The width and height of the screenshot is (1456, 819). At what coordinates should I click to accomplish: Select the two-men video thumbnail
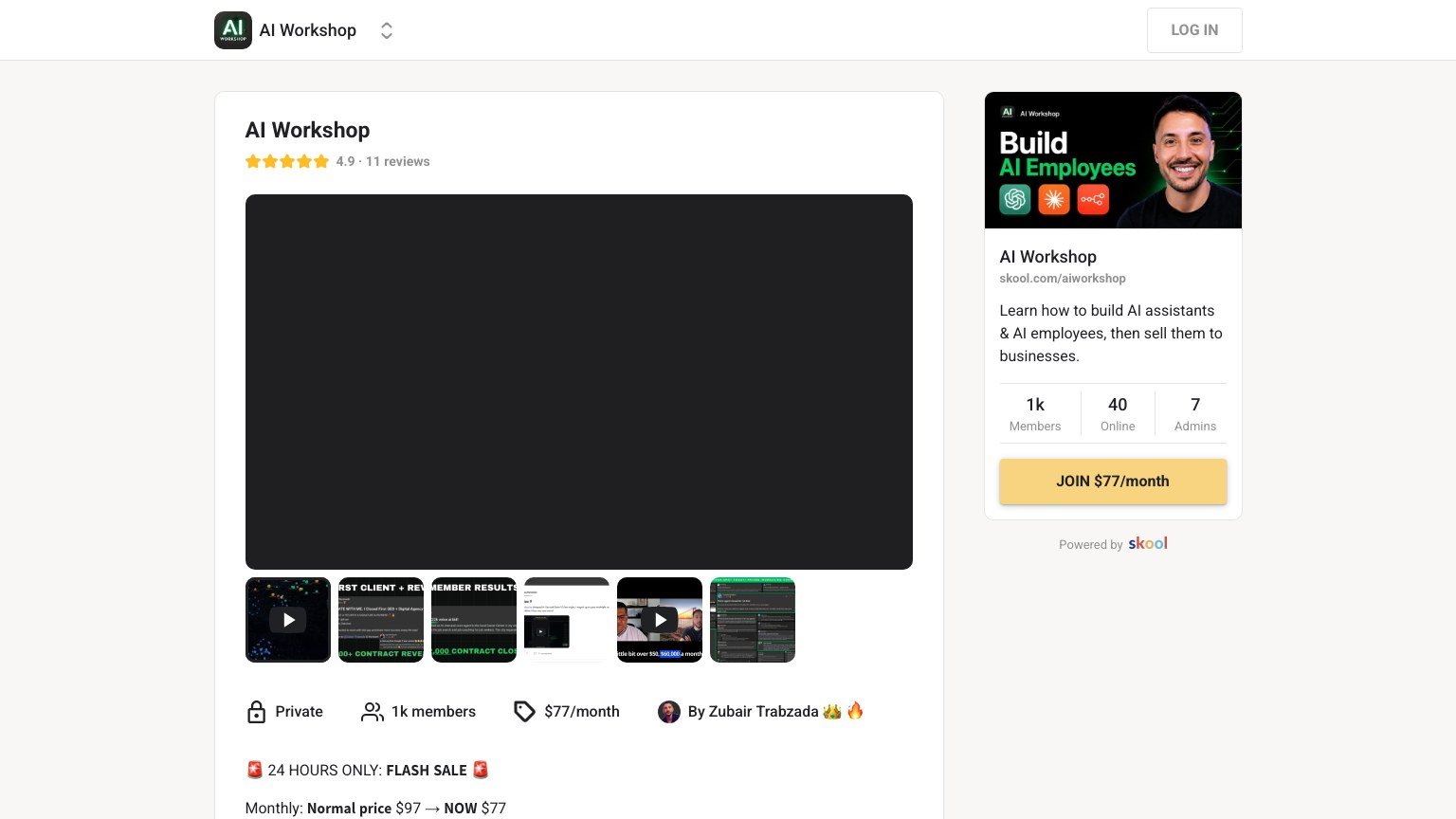[660, 620]
